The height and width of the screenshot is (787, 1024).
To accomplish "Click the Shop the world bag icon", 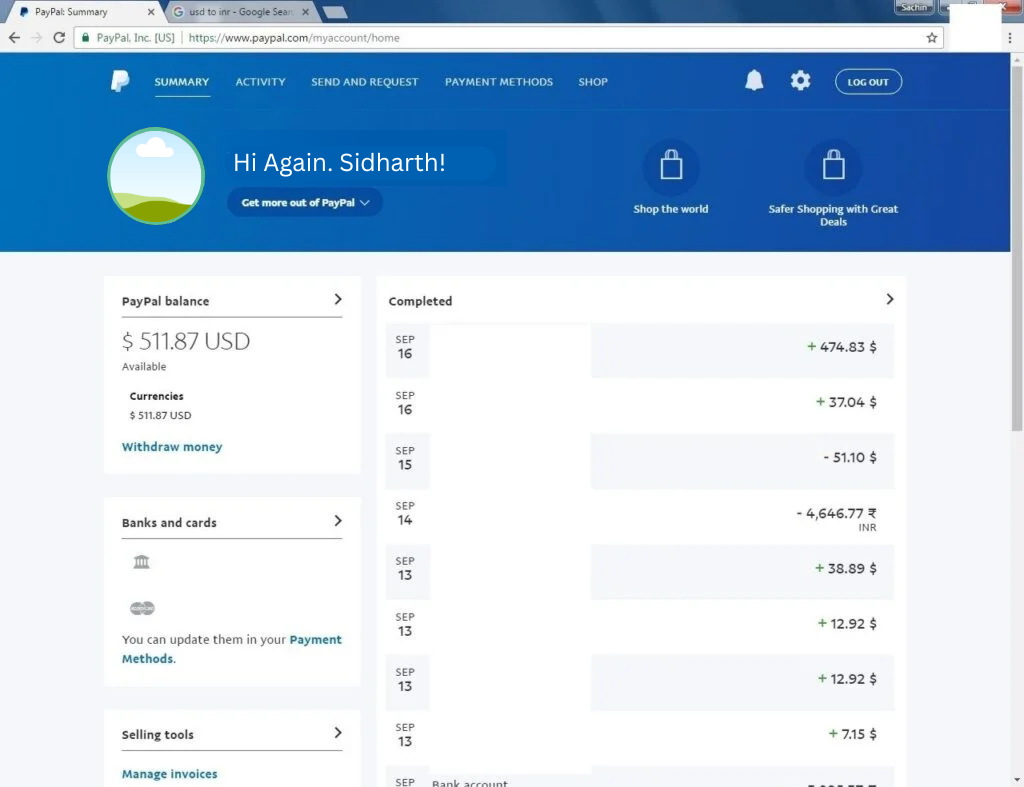I will tap(671, 166).
